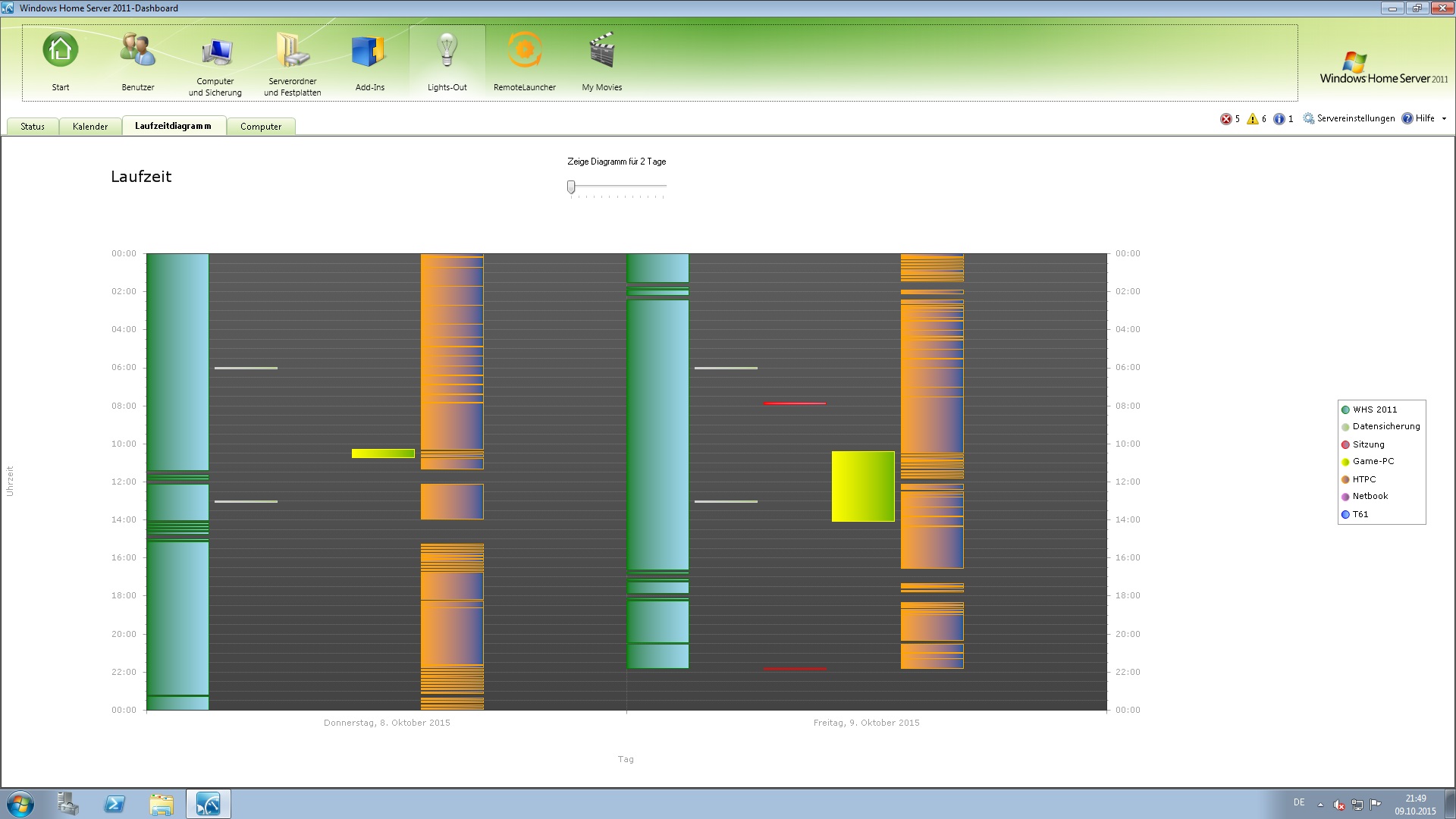Drag the Zeige Diagramm slider control
This screenshot has height=819, width=1456.
click(571, 187)
